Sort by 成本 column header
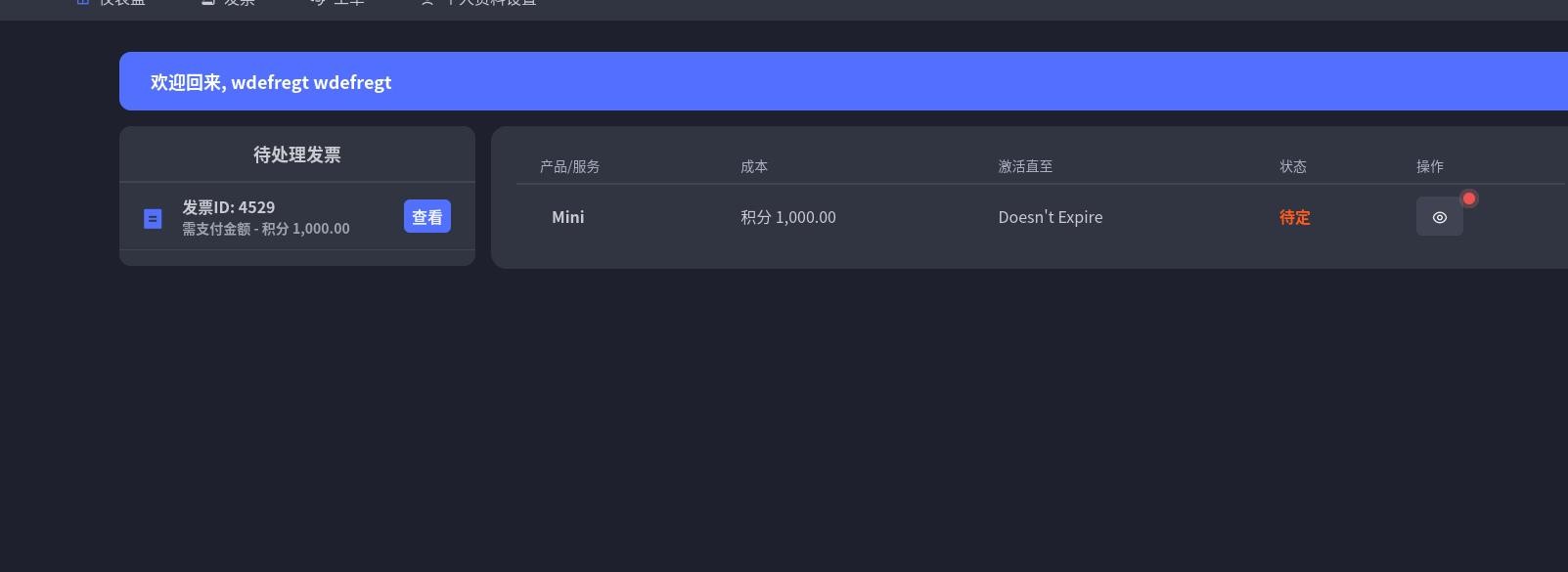This screenshot has width=1568, height=572. pos(754,166)
